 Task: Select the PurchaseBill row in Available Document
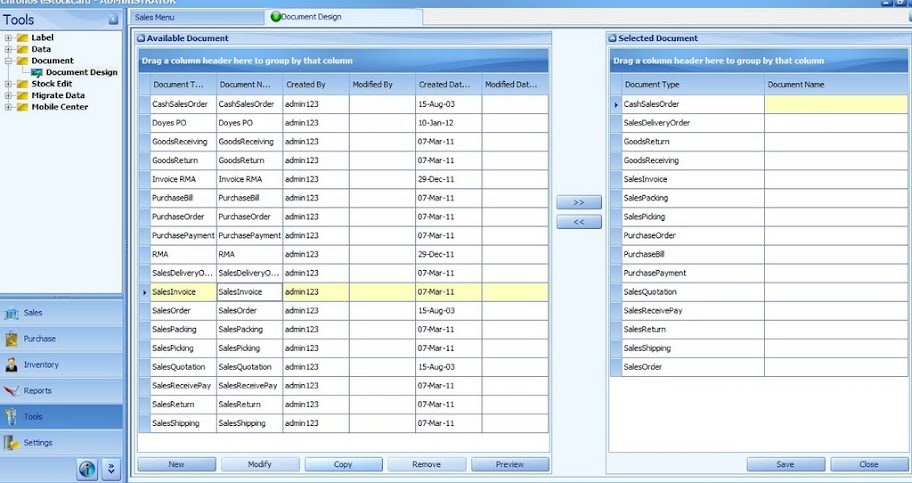344,198
